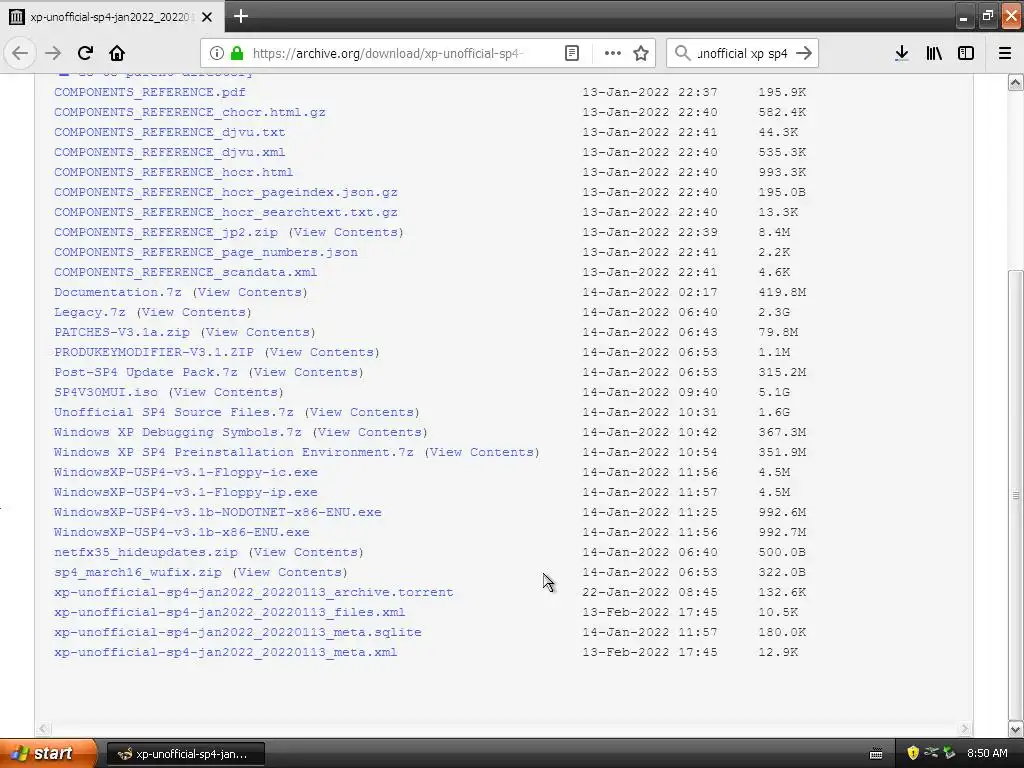Click the search magnifier icon
Viewport: 1024px width, 768px height.
(x=682, y=53)
